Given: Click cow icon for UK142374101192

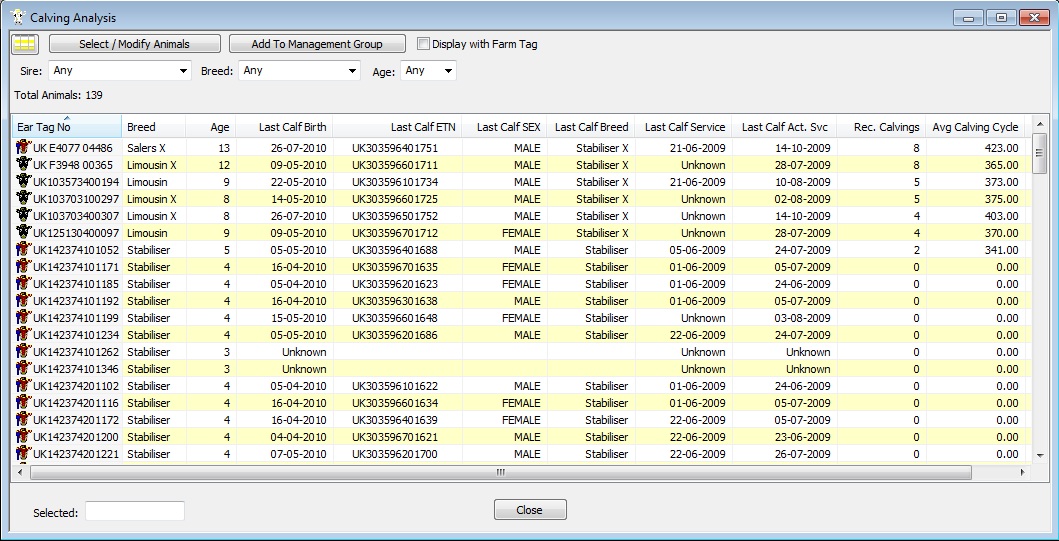Looking at the screenshot, I should point(24,301).
